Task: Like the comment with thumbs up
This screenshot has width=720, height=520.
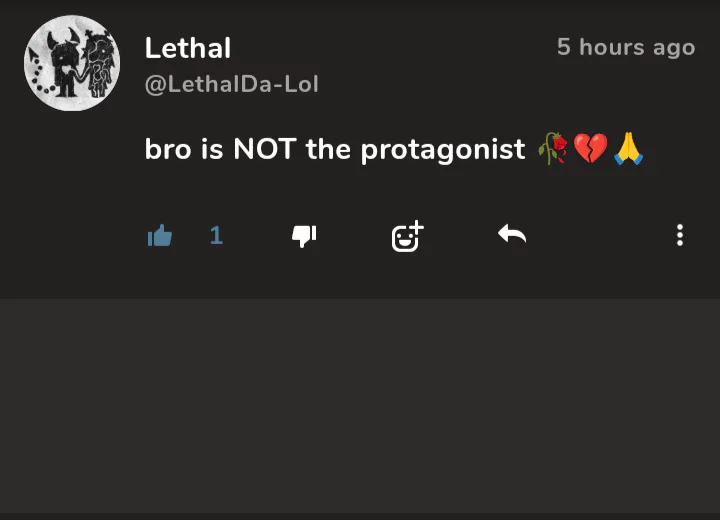Action: pos(160,236)
